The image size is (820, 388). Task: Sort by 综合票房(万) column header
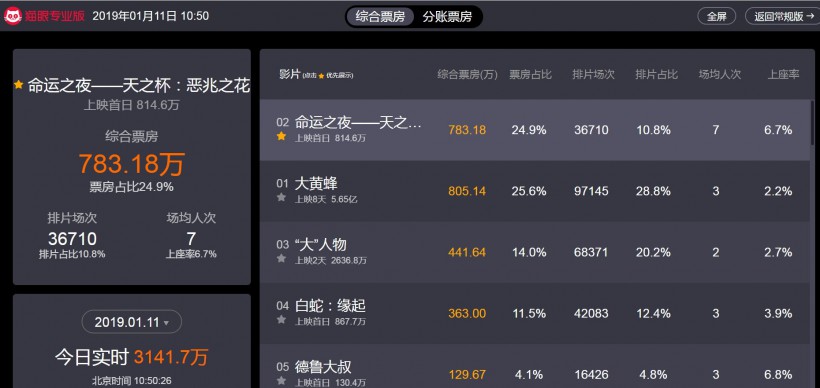click(x=468, y=74)
